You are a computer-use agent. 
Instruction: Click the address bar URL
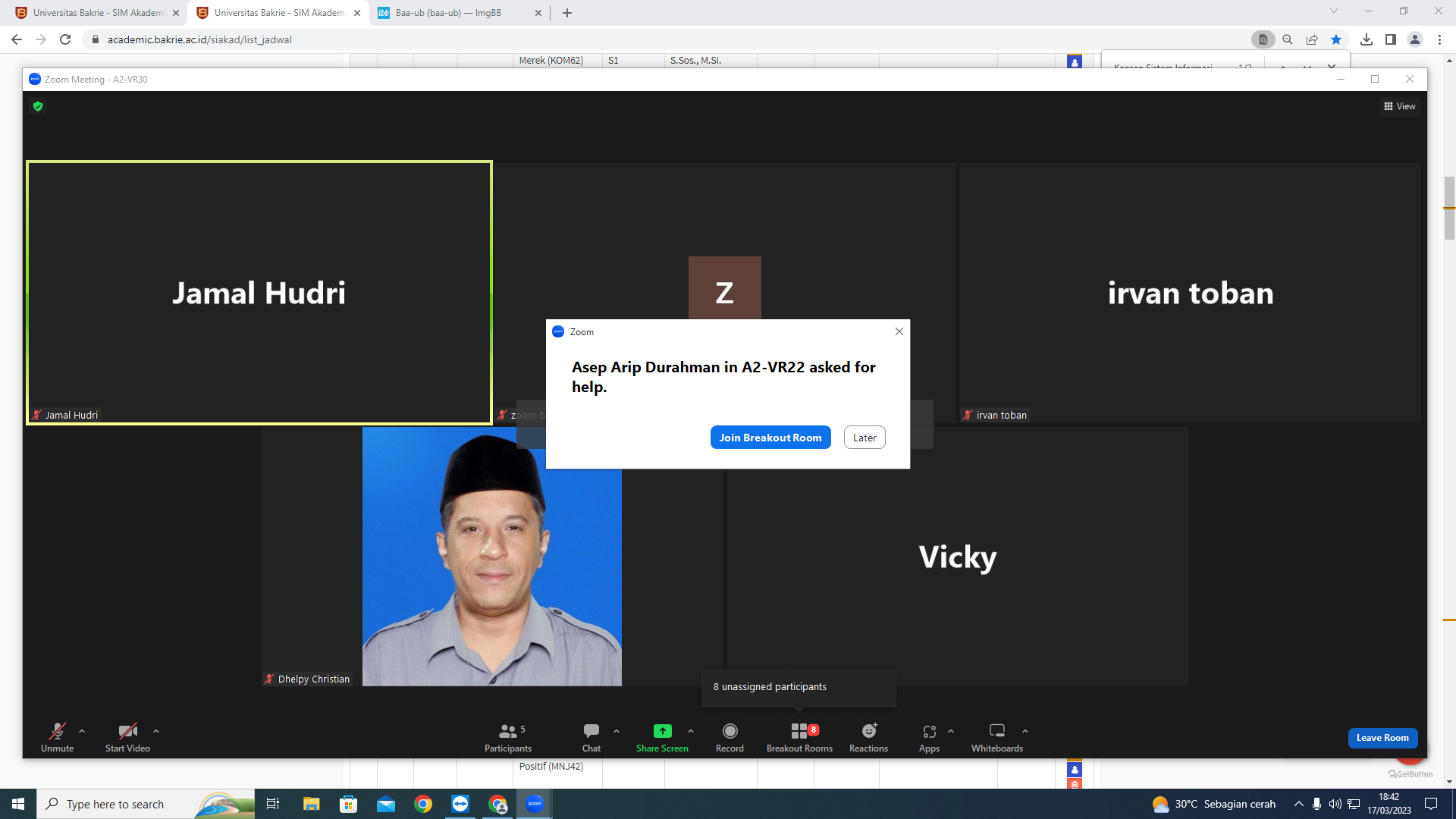(199, 39)
